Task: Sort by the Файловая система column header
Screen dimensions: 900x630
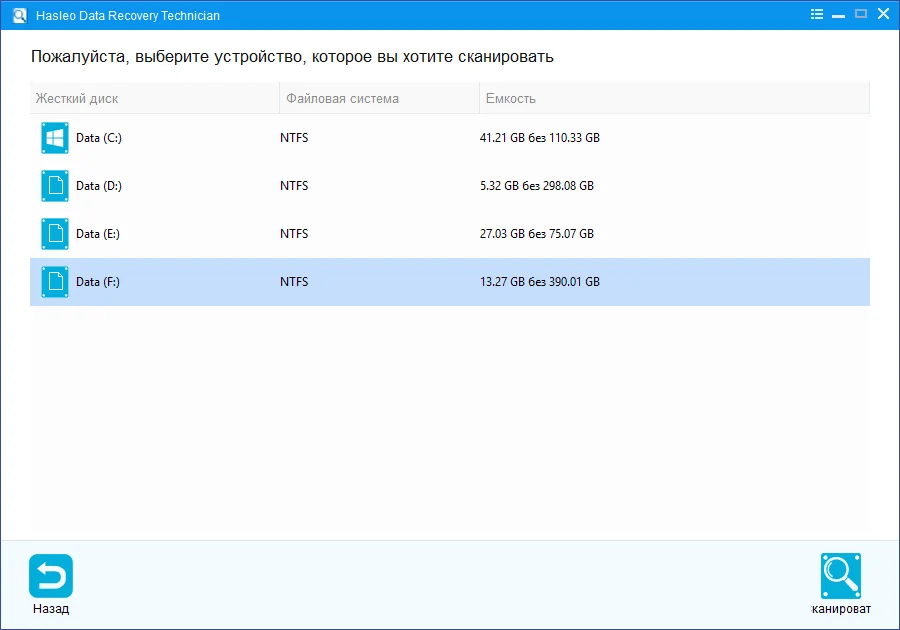Action: (342, 99)
